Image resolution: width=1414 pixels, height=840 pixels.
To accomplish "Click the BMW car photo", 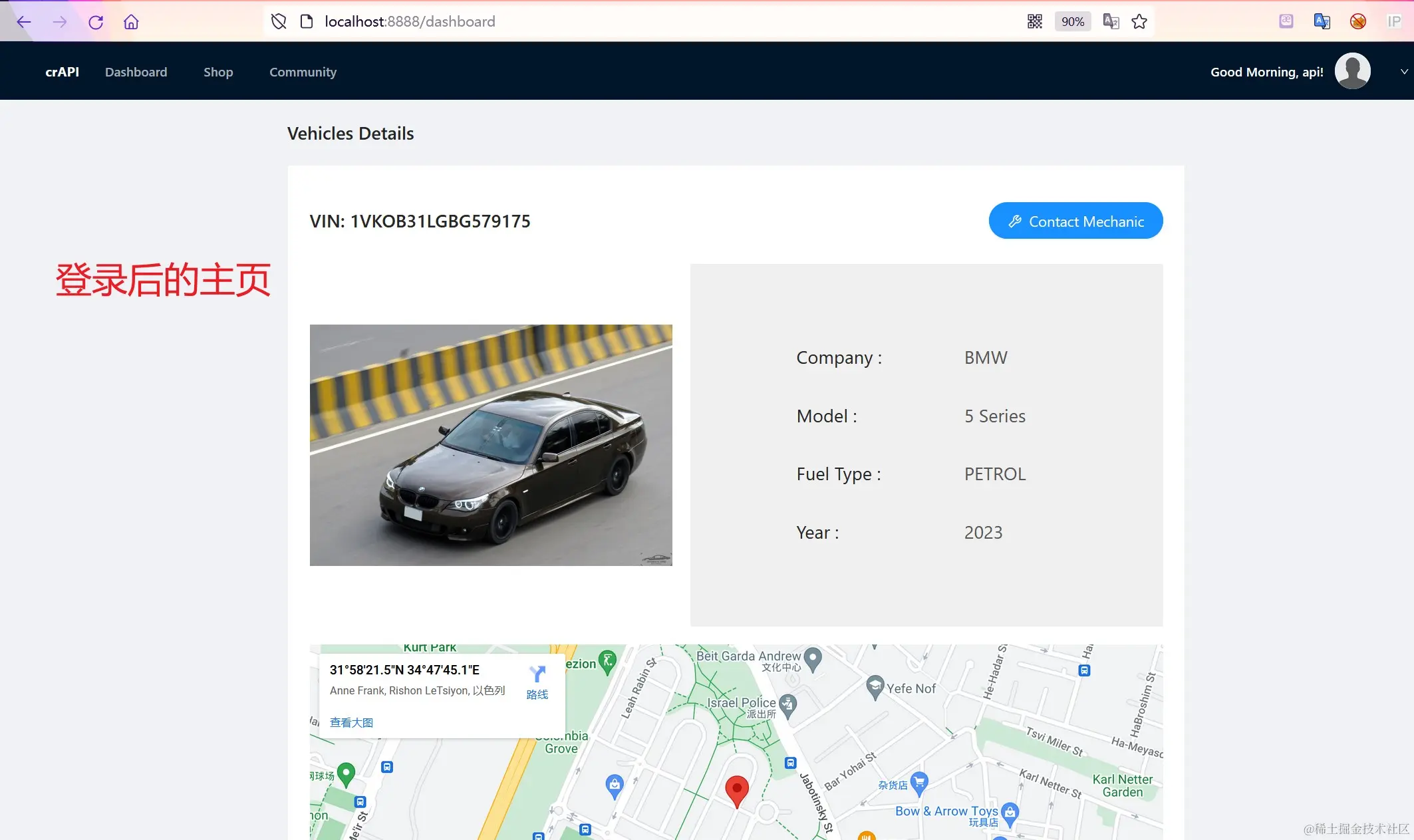I will [x=491, y=445].
